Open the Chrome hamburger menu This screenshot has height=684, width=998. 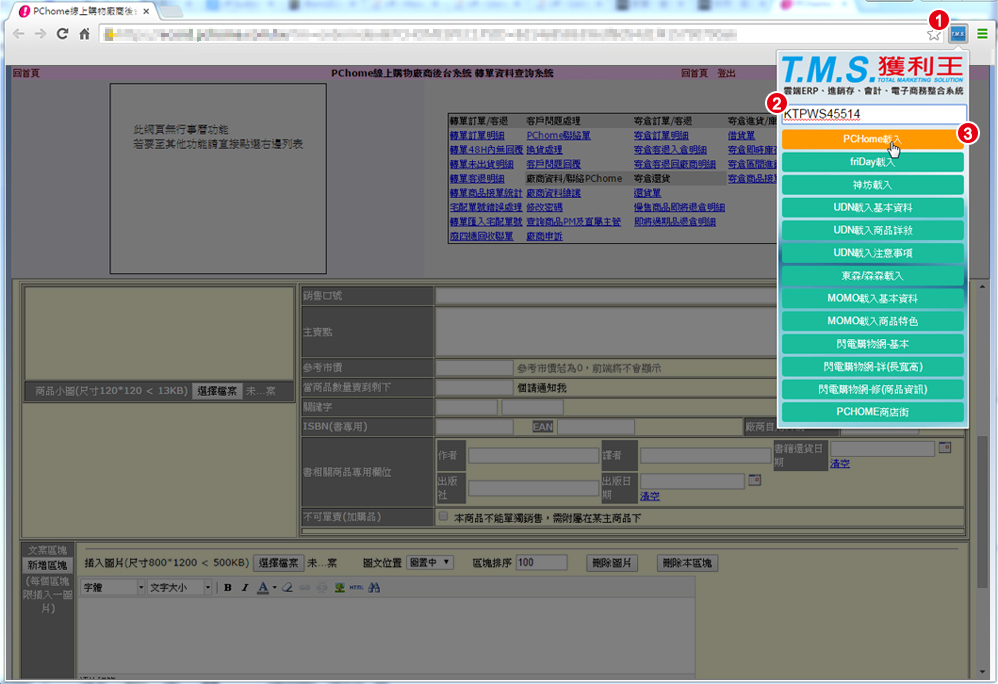(x=983, y=34)
